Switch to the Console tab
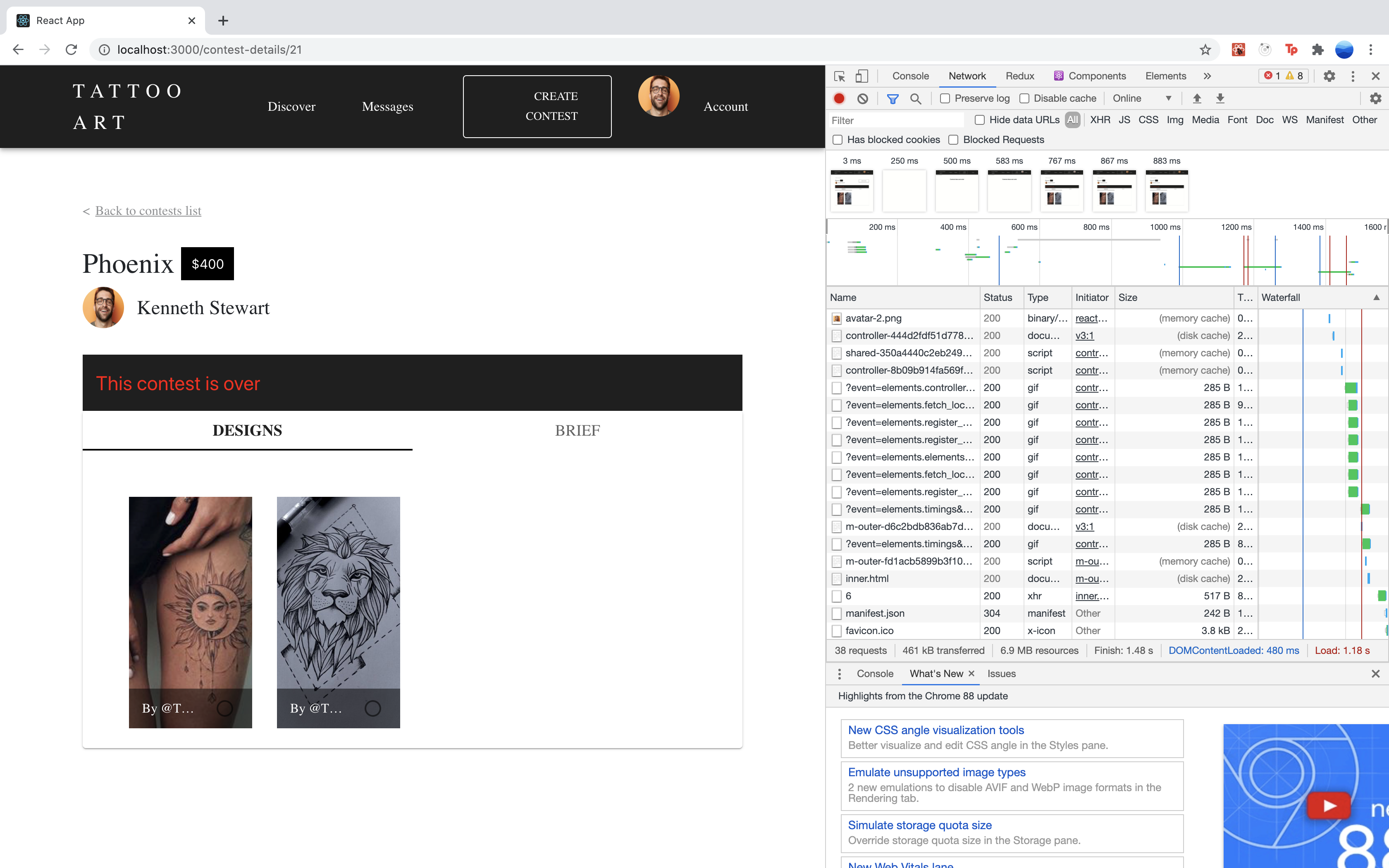 pyautogui.click(x=910, y=76)
